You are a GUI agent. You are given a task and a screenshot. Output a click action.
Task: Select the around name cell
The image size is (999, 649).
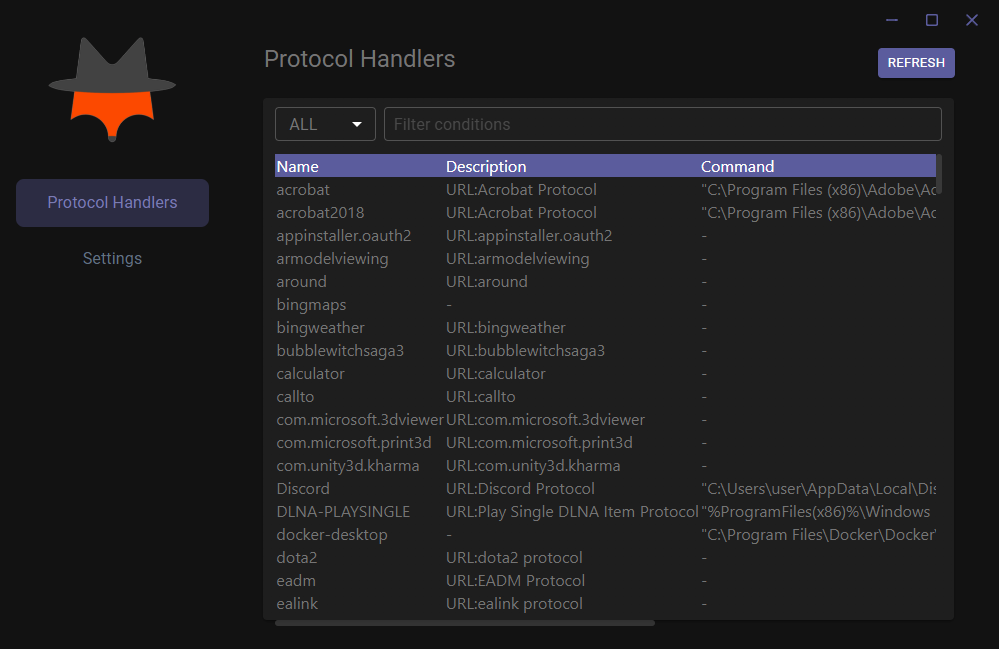pos(301,282)
